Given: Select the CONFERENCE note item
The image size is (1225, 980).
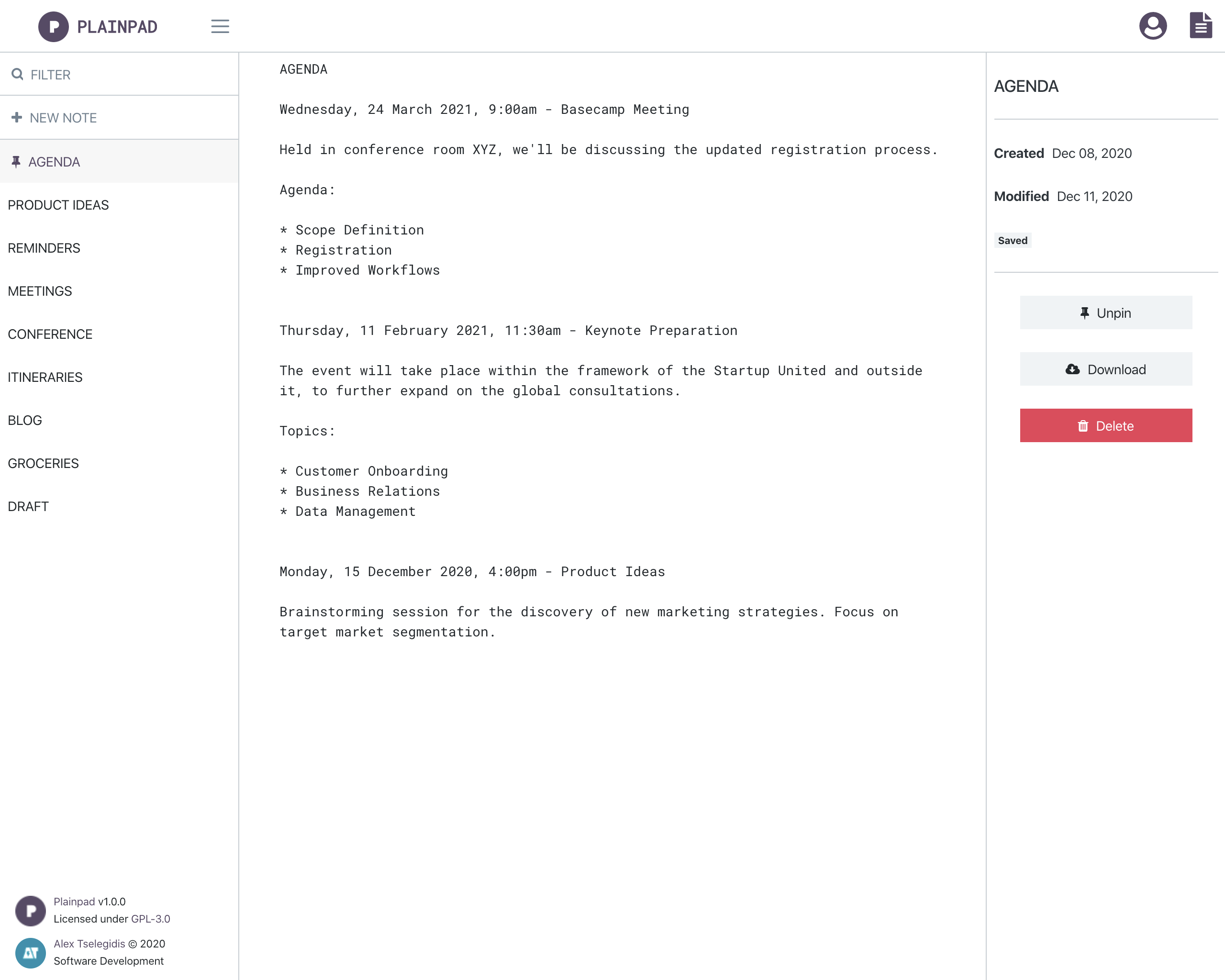Looking at the screenshot, I should tap(50, 334).
